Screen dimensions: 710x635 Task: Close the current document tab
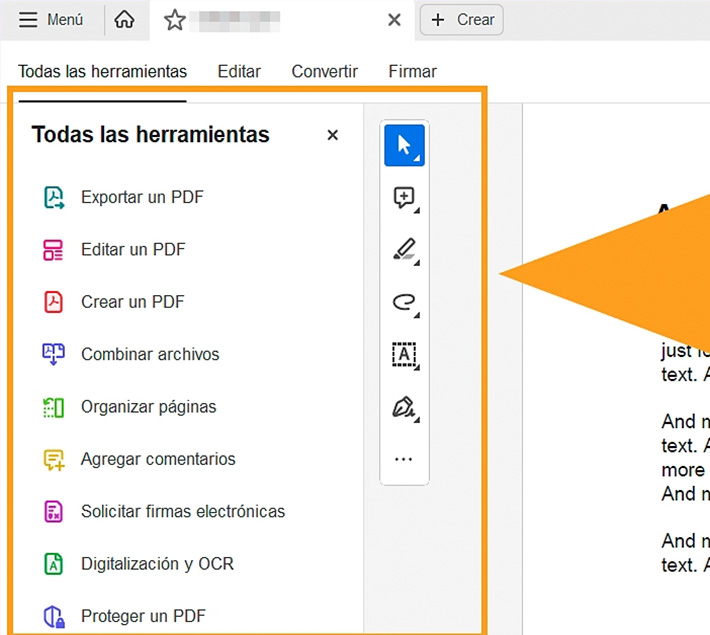tap(394, 20)
